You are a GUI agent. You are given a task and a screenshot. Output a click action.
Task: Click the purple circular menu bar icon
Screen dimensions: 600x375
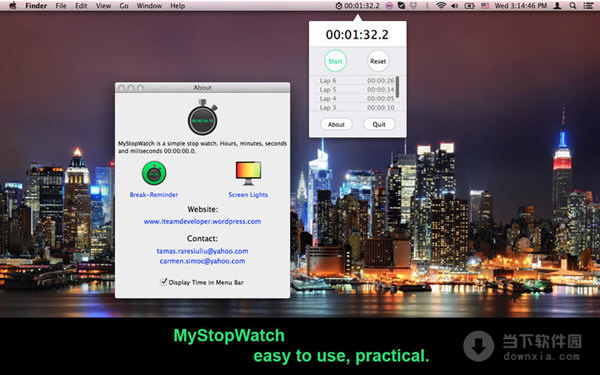tap(389, 6)
